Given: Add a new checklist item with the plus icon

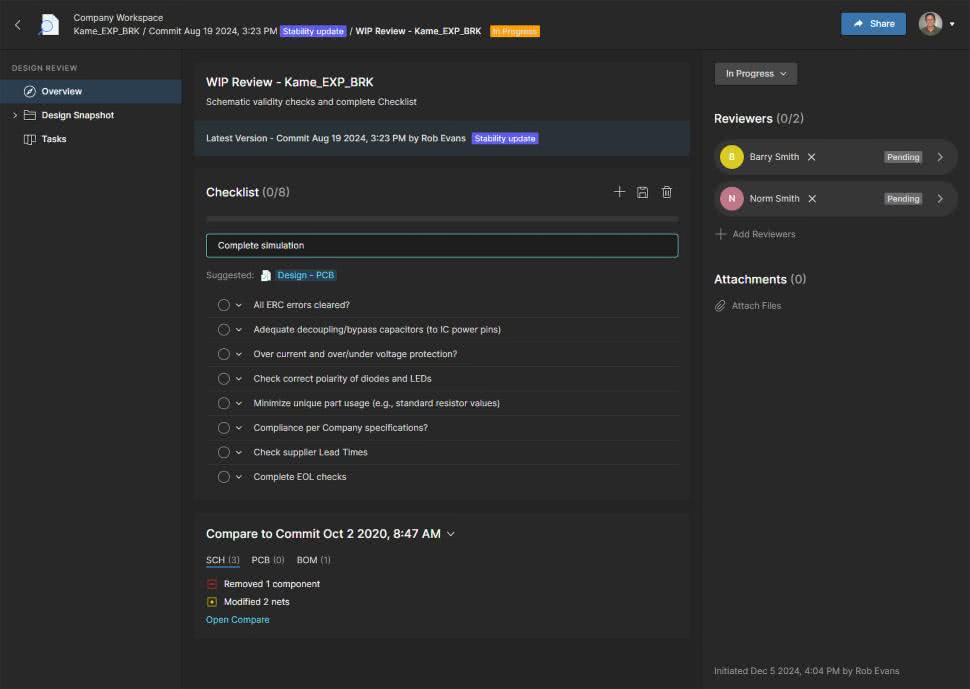Looking at the screenshot, I should click(x=619, y=192).
